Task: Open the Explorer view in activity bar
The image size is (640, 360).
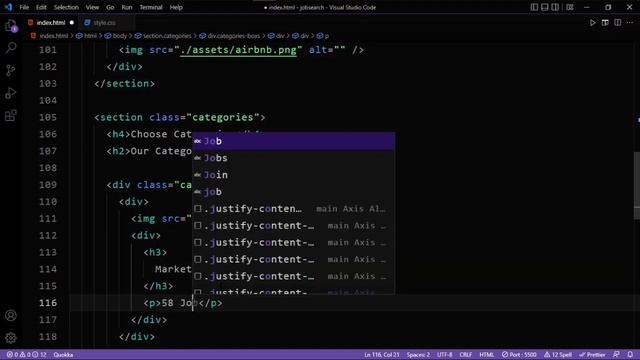Action: point(11,26)
